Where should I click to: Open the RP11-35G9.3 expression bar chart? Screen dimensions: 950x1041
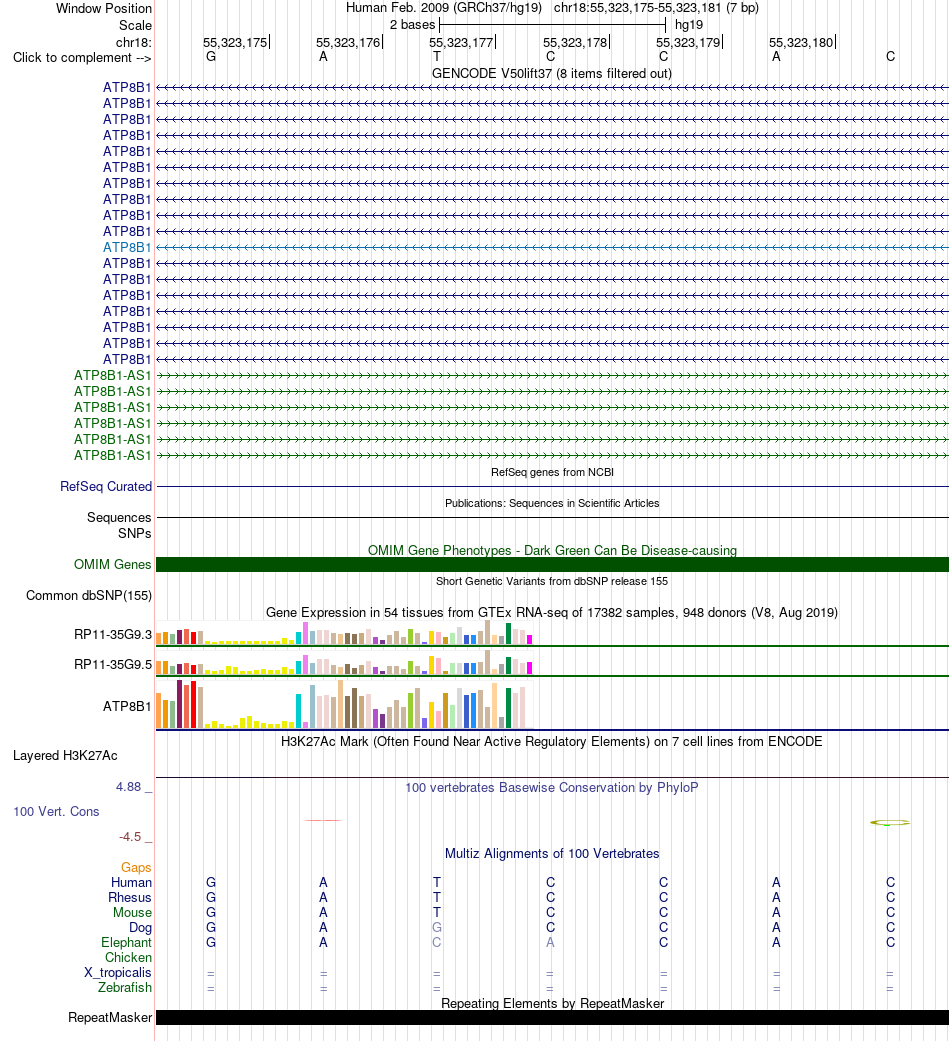[345, 633]
